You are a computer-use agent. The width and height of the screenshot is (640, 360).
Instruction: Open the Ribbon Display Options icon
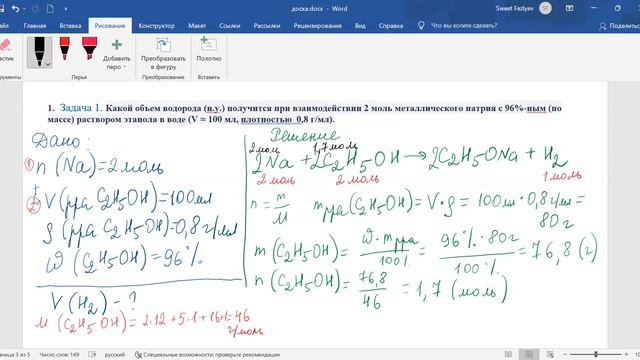tap(569, 8)
